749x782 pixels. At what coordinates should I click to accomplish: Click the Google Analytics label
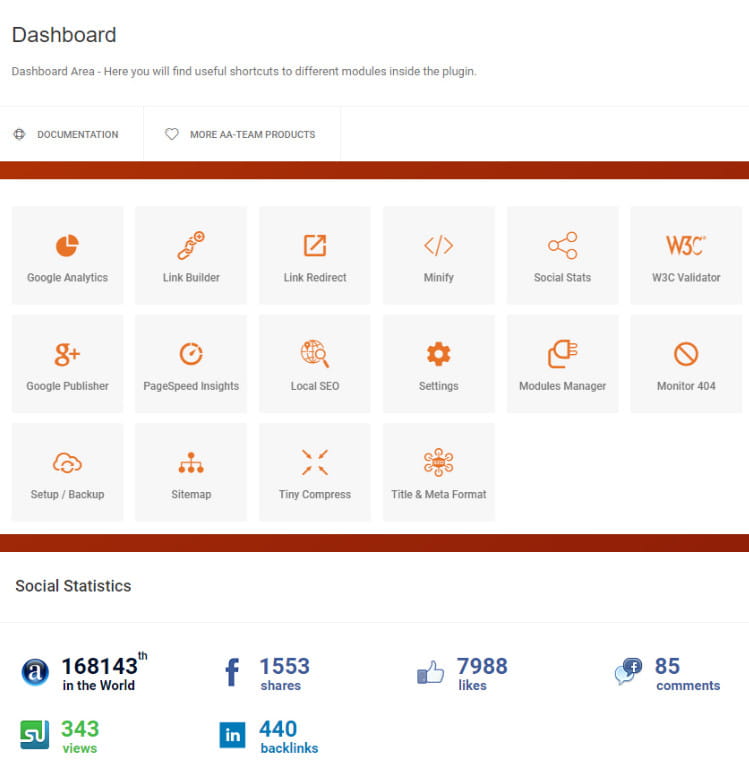(67, 277)
